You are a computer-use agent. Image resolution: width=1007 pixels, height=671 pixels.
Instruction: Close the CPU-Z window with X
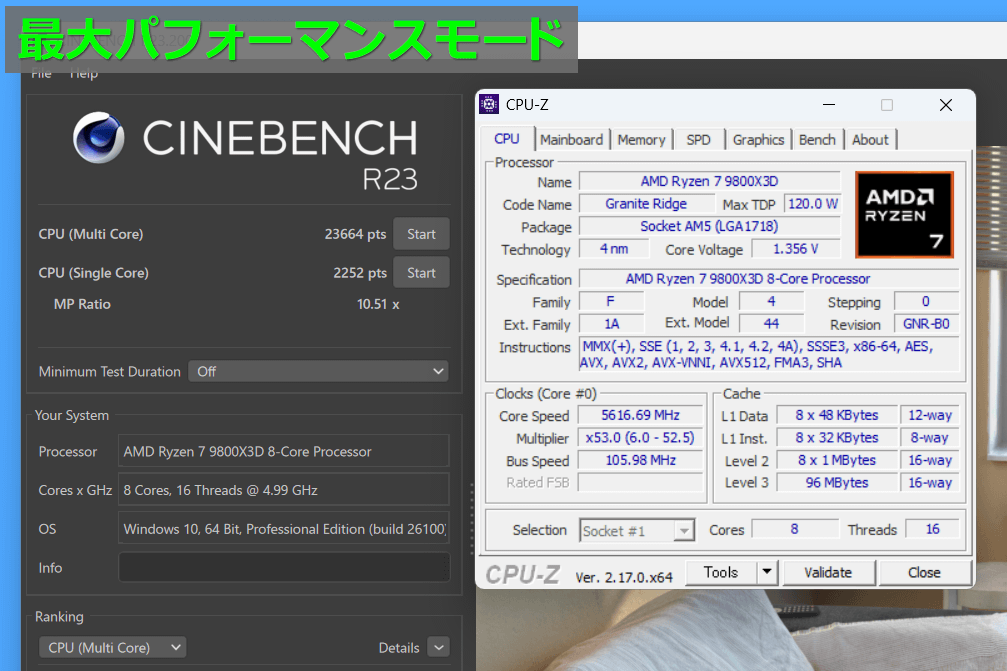coord(945,105)
